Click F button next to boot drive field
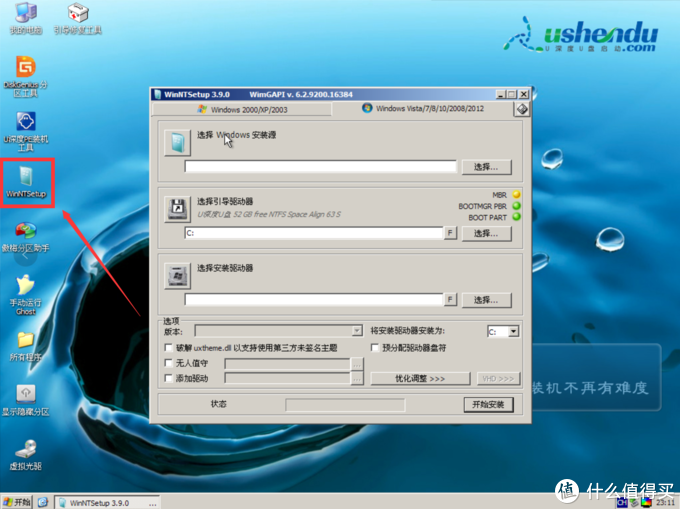The image size is (680, 509). pos(450,233)
